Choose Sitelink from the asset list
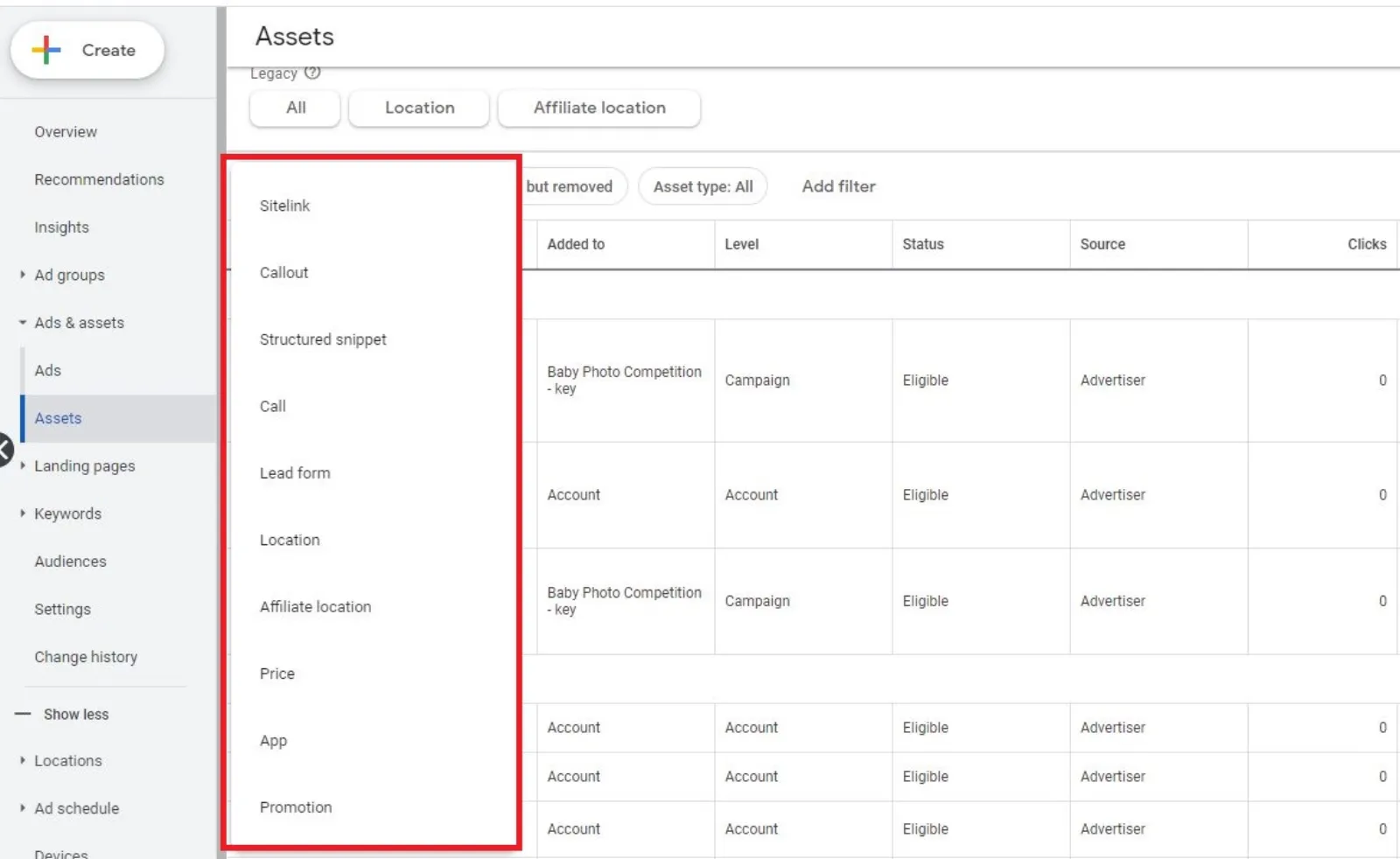This screenshot has width=1400, height=859. [284, 206]
